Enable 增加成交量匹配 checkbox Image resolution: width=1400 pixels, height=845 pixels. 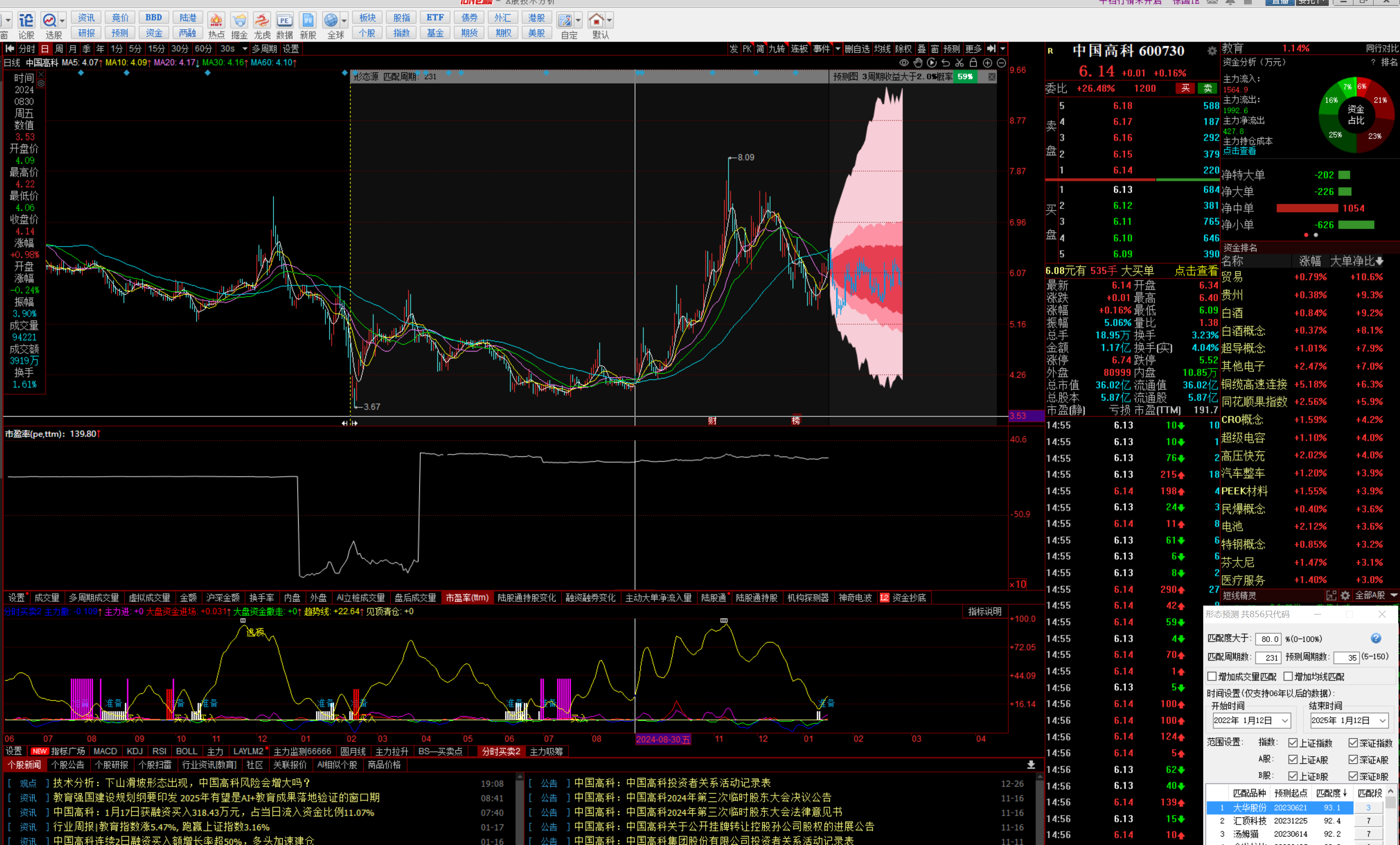point(1212,676)
